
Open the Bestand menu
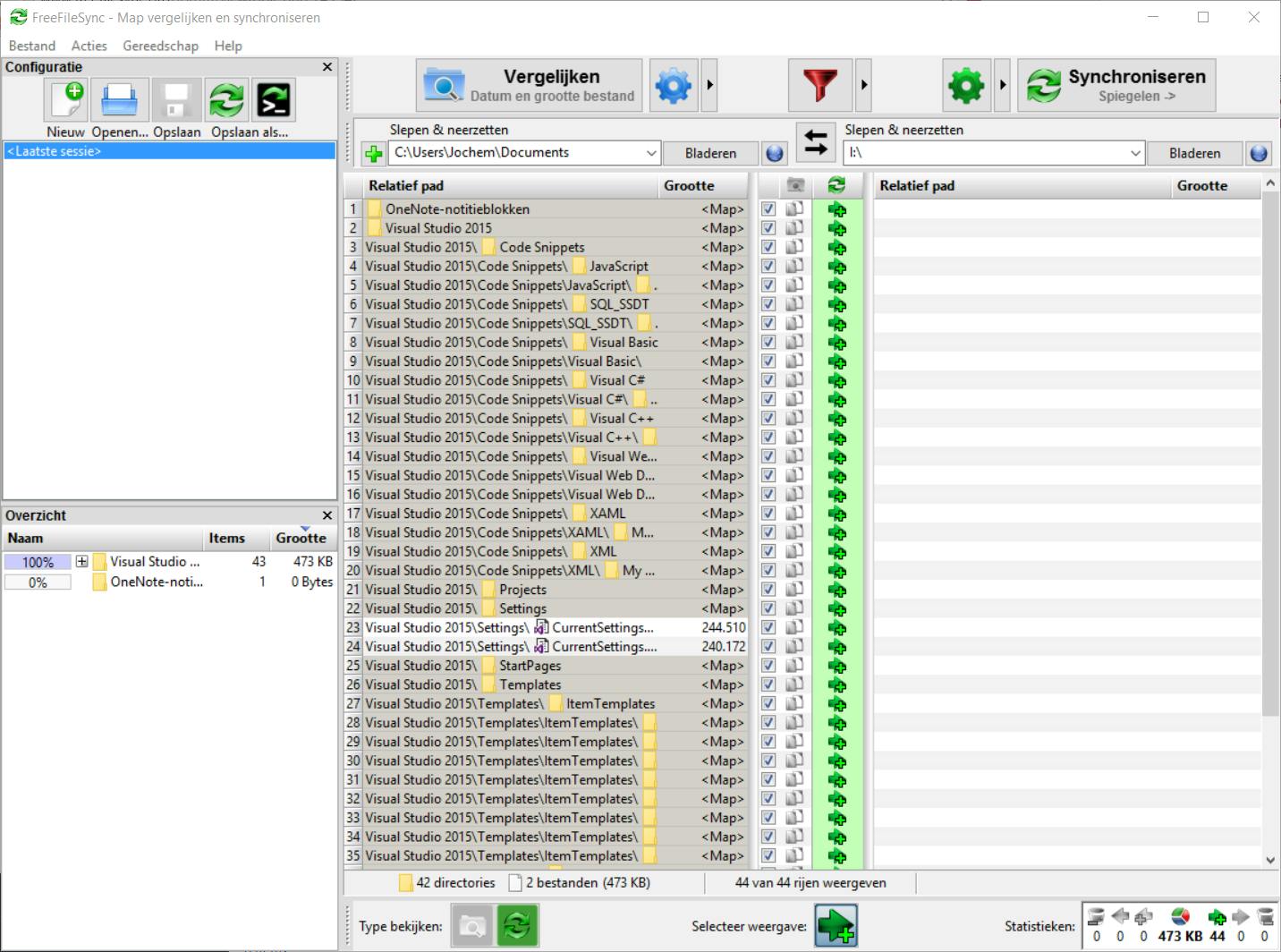coord(32,46)
